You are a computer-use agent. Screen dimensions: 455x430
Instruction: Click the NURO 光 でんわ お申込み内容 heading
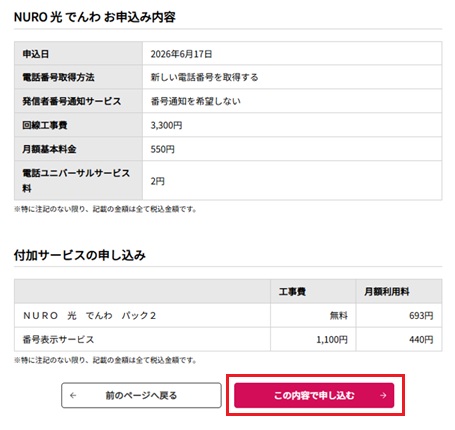[95, 17]
